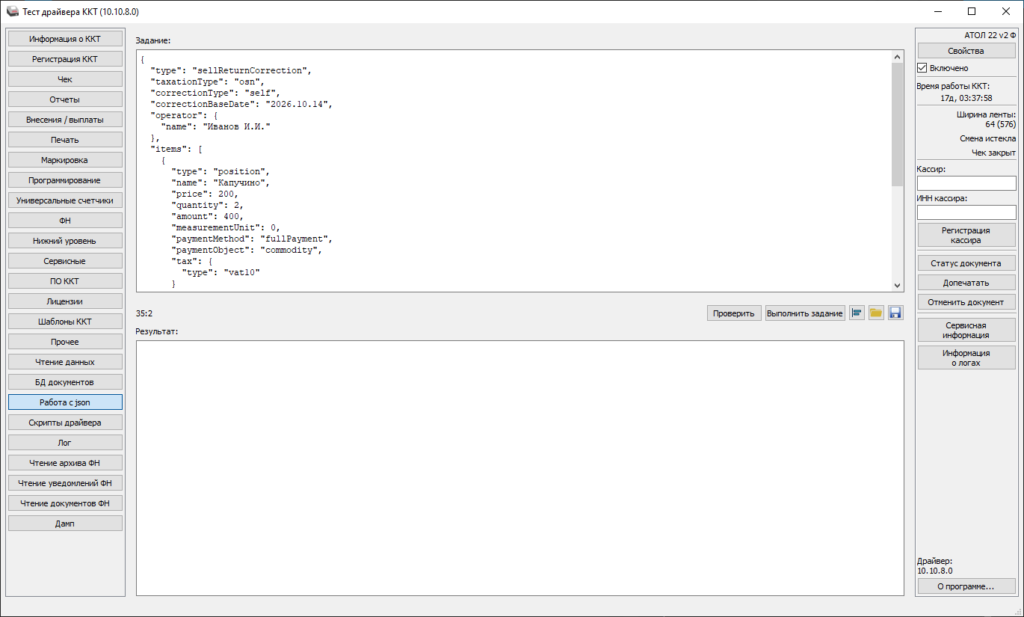Go to the "Чек" section
Screen dimensions: 1024x617
point(65,80)
